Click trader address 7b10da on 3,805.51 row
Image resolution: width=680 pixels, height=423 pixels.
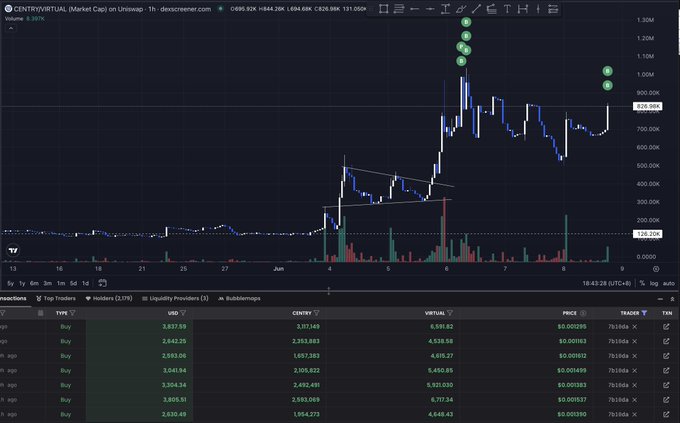(x=618, y=400)
